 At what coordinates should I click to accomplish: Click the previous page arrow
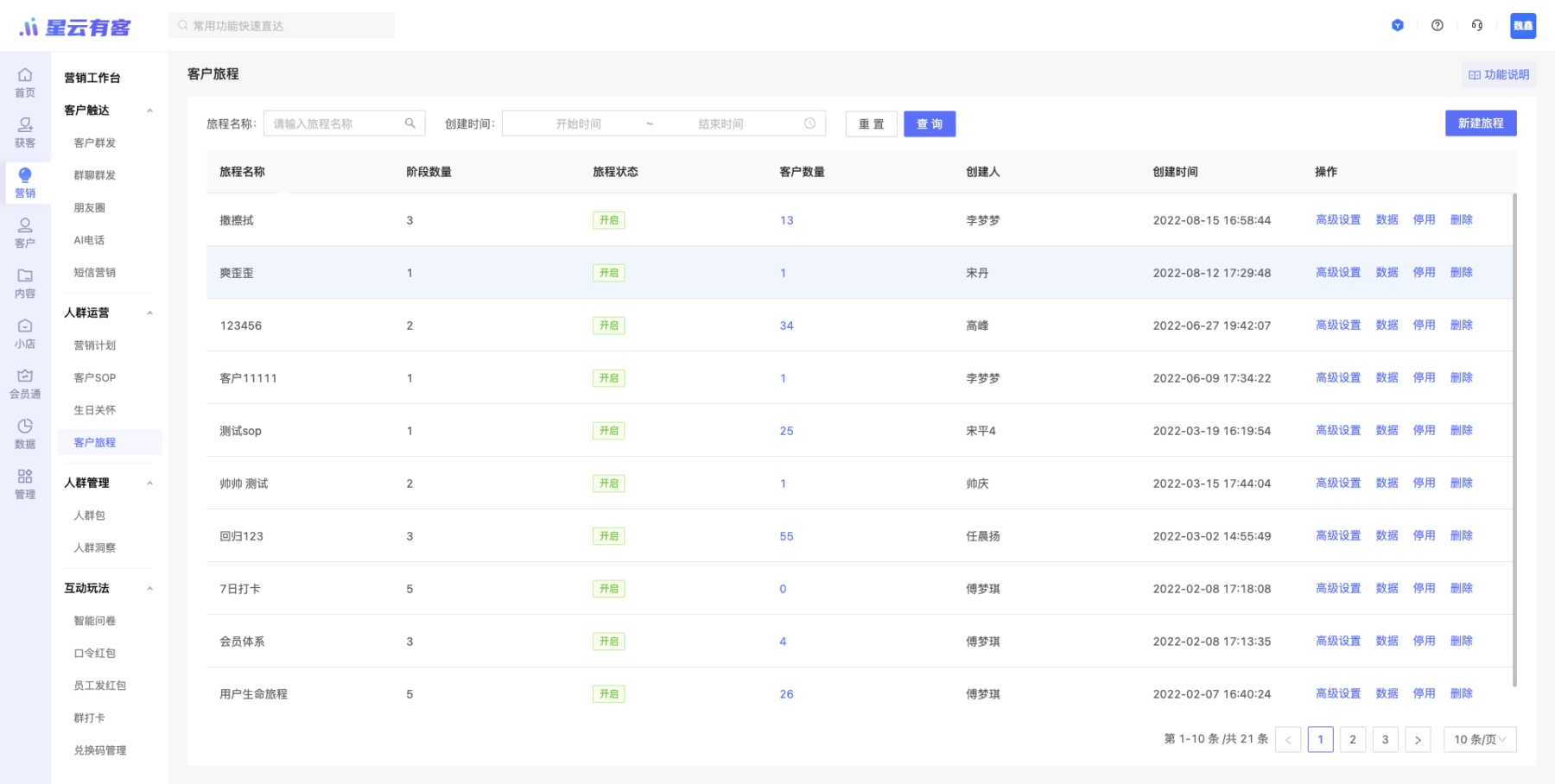(1288, 739)
